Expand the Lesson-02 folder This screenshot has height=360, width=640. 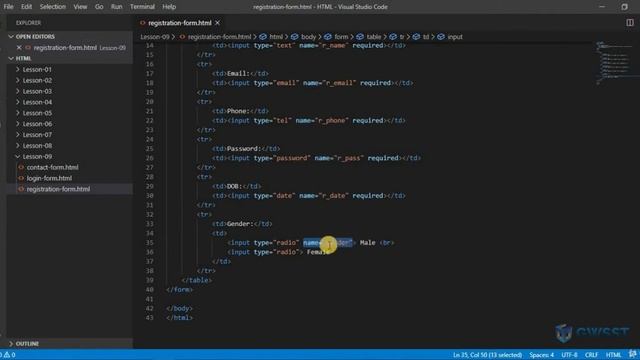pyautogui.click(x=37, y=80)
